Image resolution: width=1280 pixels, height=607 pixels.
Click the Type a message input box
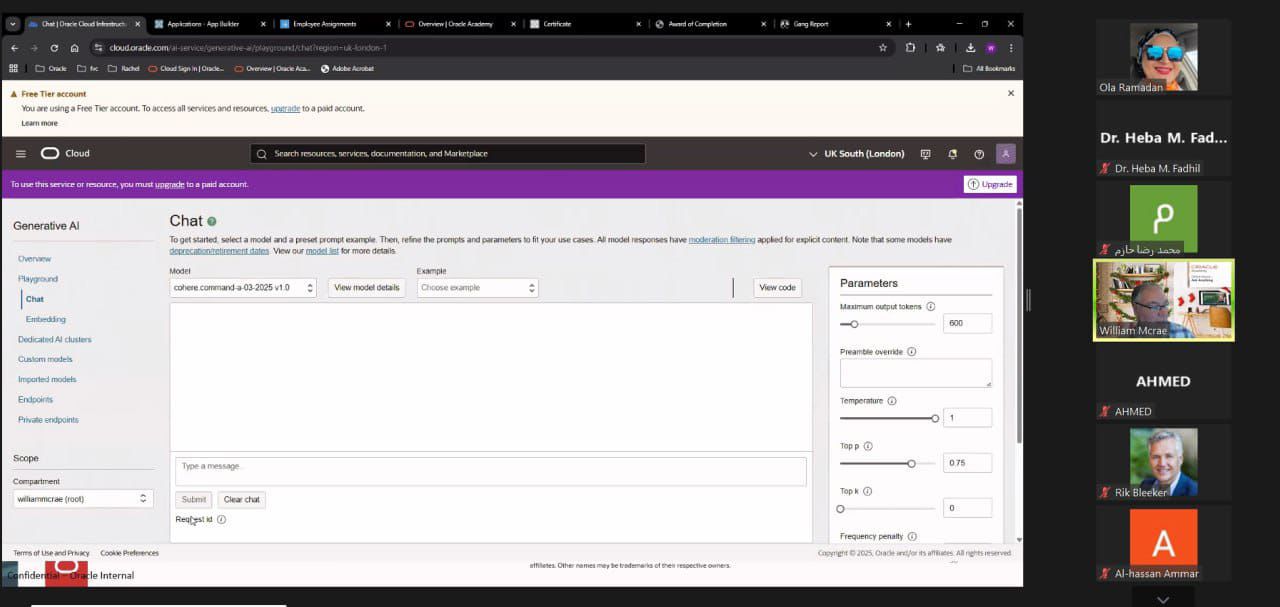point(490,471)
